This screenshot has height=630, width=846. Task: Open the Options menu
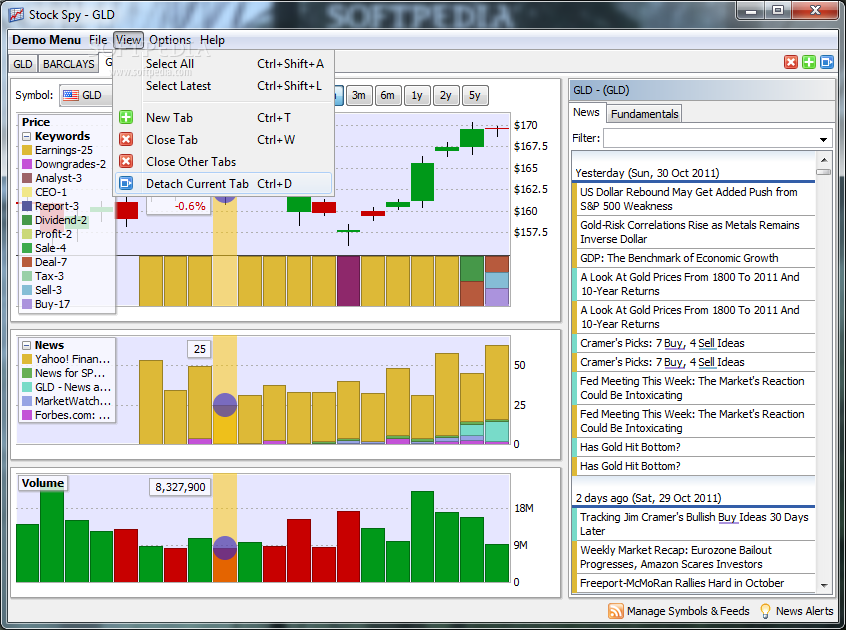170,40
